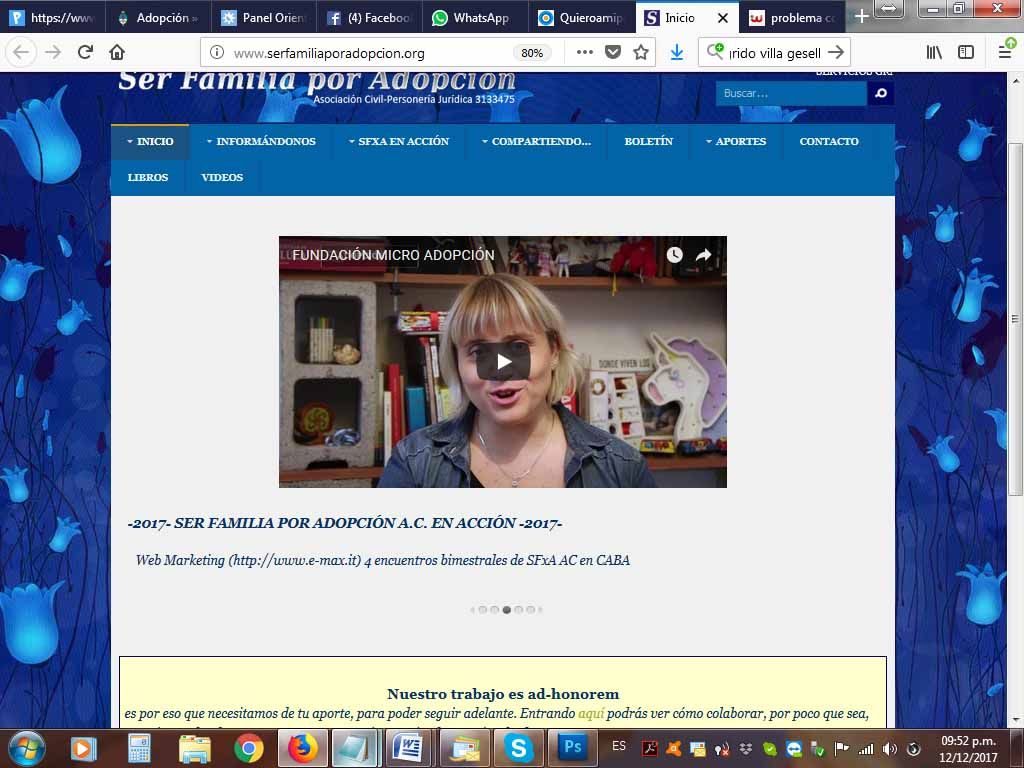Expand the APORTES dropdown menu
1024x768 pixels.
coord(736,141)
